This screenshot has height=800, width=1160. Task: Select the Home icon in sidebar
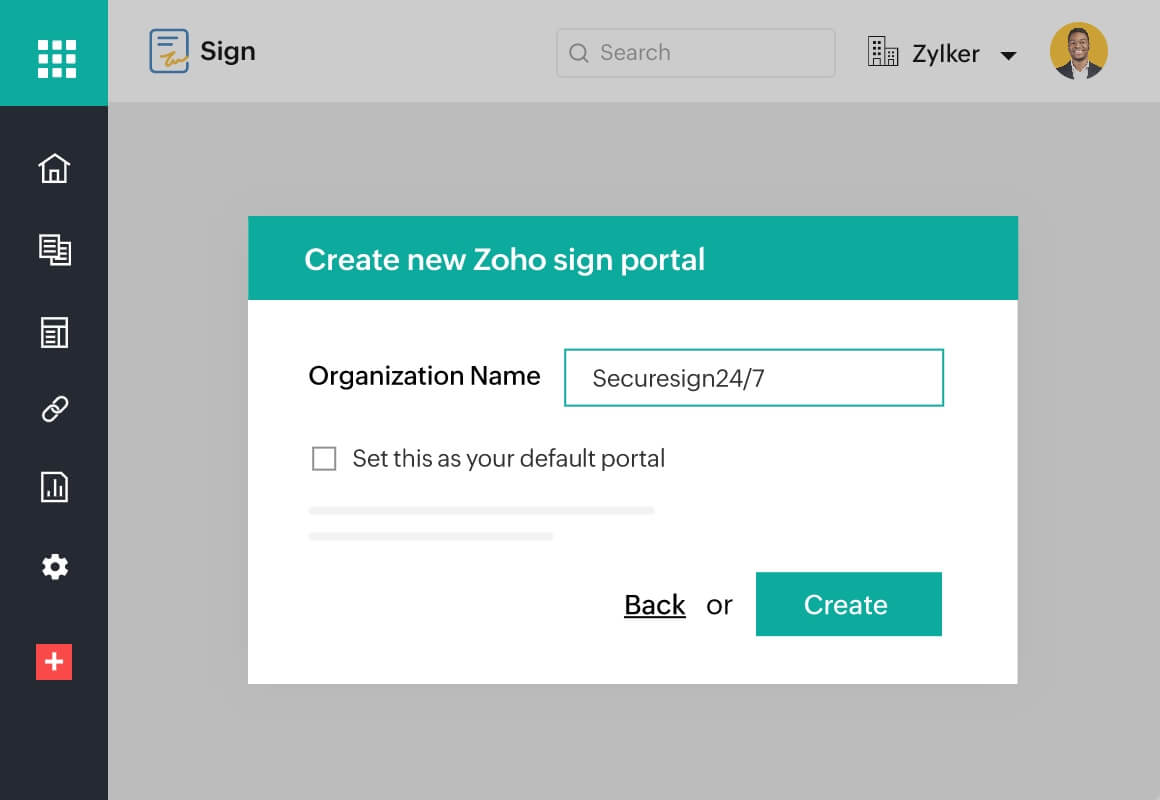point(54,168)
